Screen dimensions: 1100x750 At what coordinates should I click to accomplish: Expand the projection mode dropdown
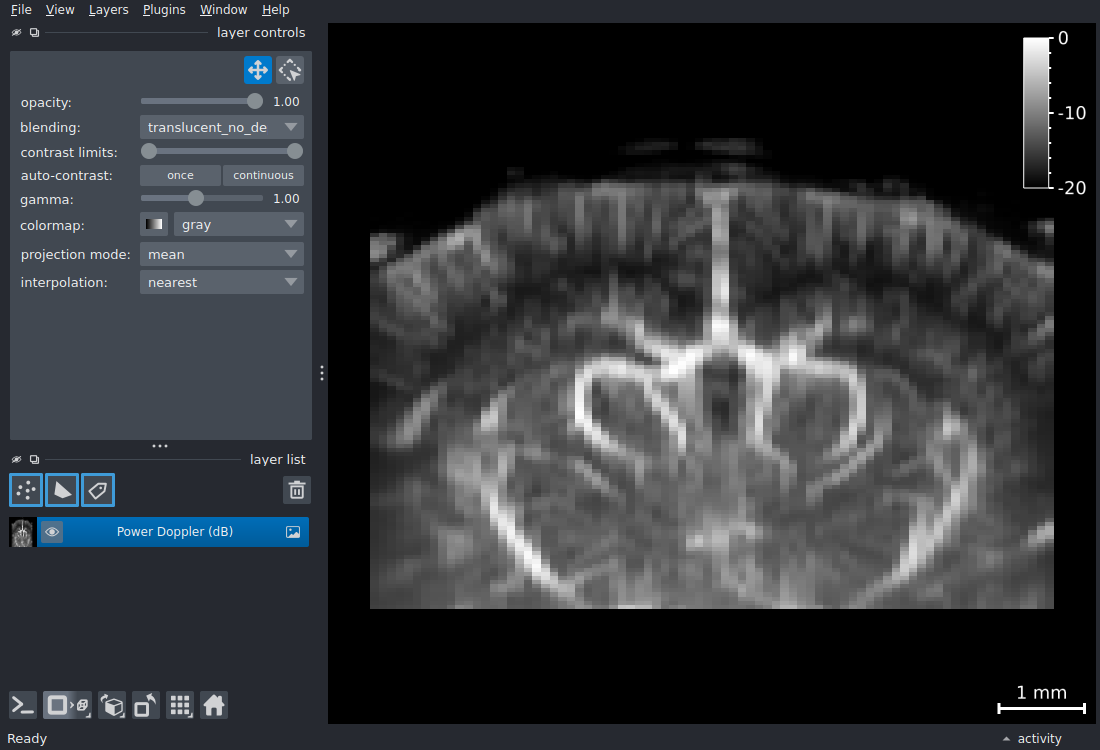[x=222, y=254]
